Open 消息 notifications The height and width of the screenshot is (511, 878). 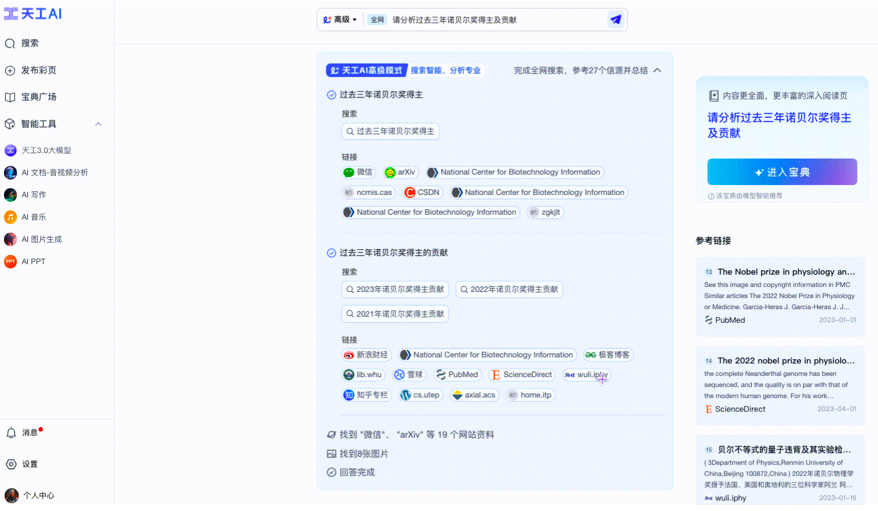(x=24, y=432)
